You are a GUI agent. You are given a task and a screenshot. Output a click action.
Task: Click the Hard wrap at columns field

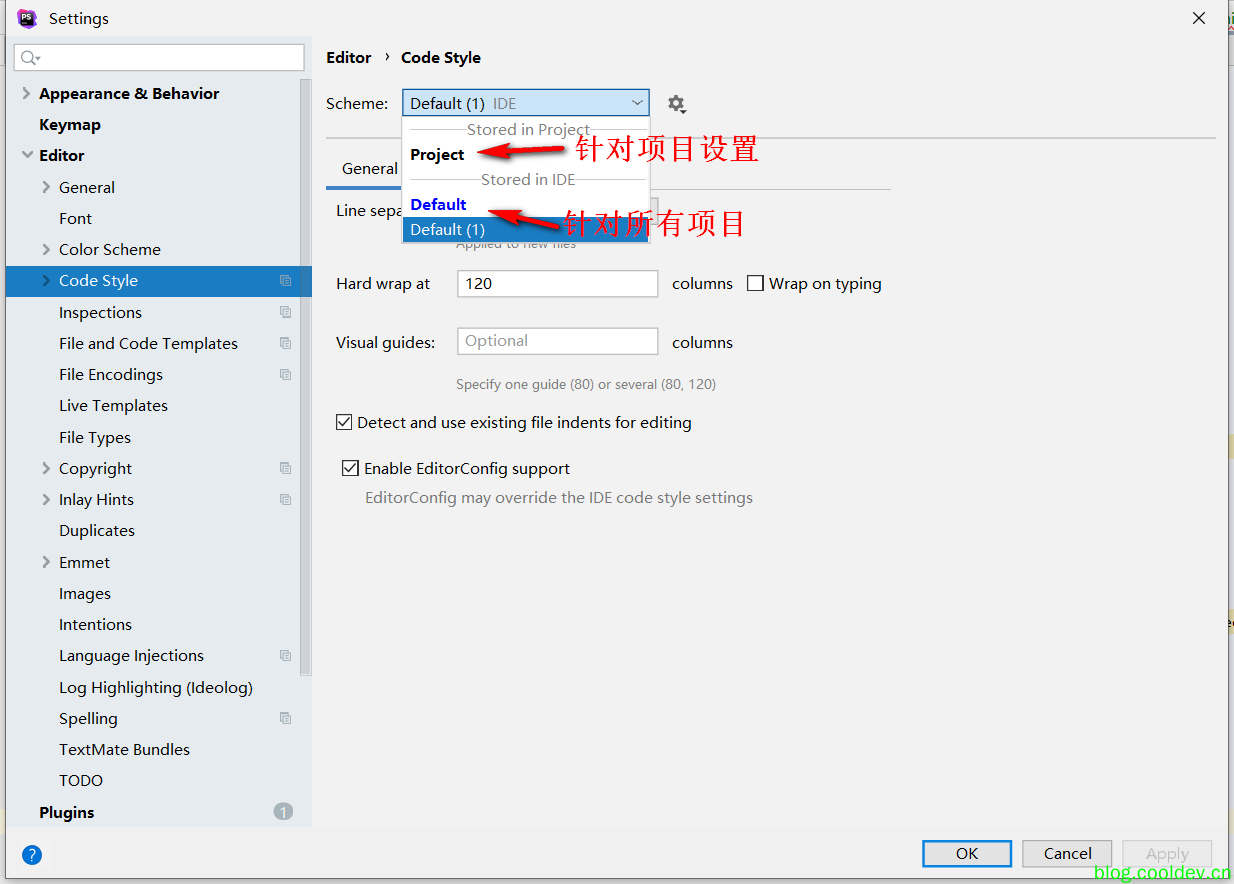click(x=557, y=284)
